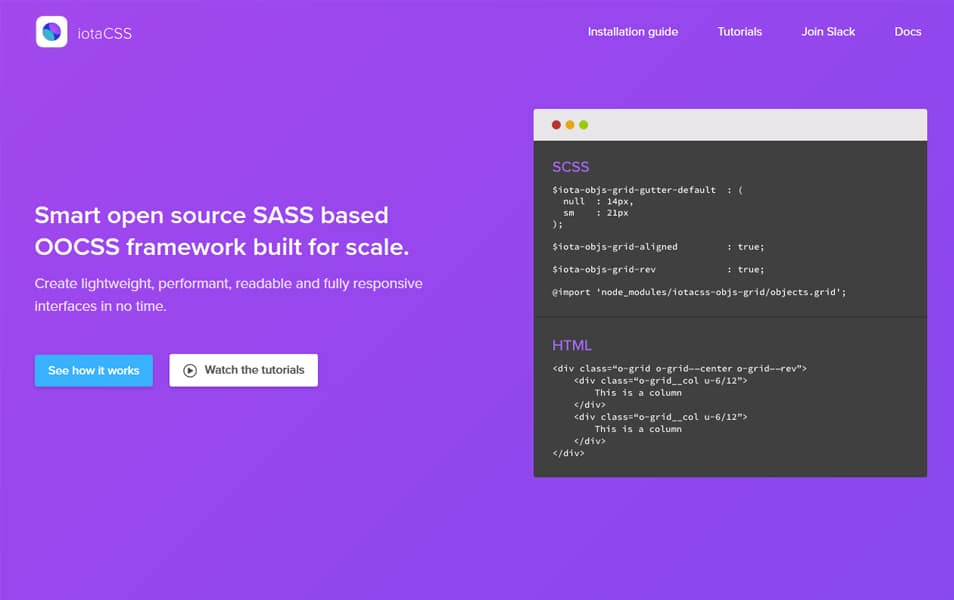The image size is (954, 600).
Task: Select the SCSS section heading
Action: (x=572, y=166)
